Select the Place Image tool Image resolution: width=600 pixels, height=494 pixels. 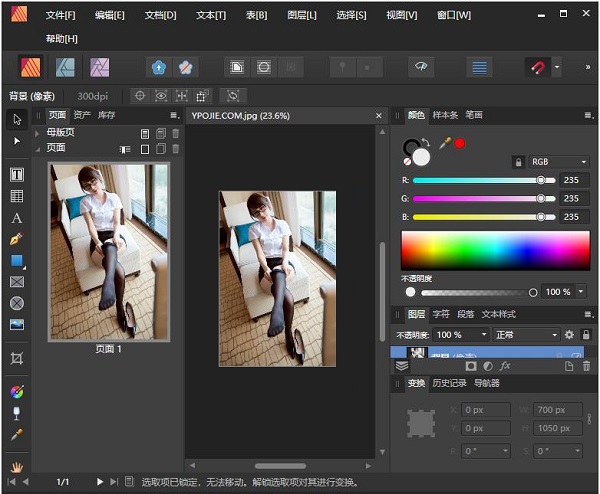(17, 325)
